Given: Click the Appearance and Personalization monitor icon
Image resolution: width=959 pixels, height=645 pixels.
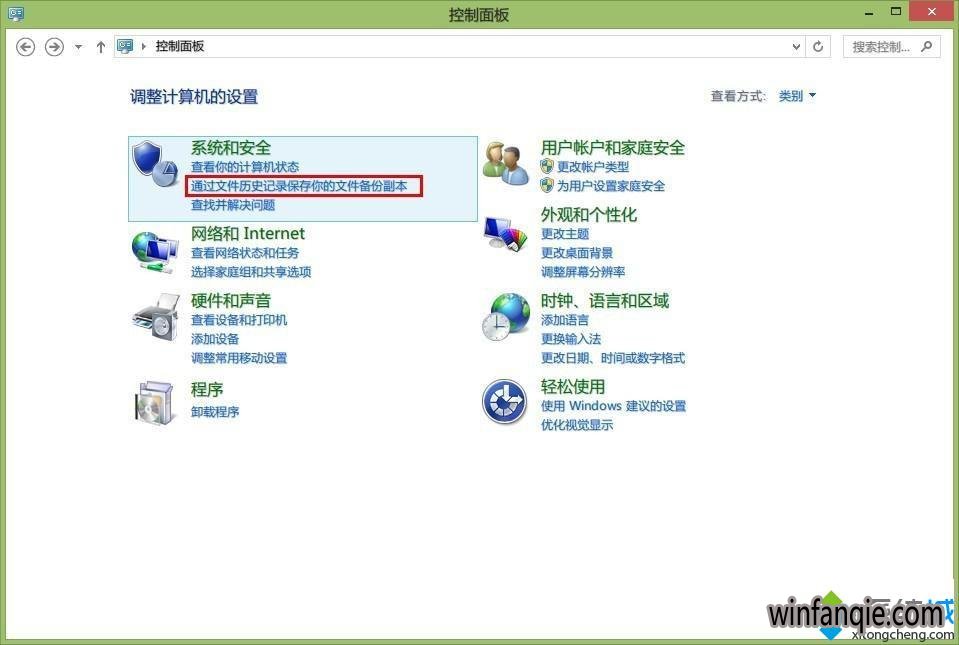Looking at the screenshot, I should [505, 234].
